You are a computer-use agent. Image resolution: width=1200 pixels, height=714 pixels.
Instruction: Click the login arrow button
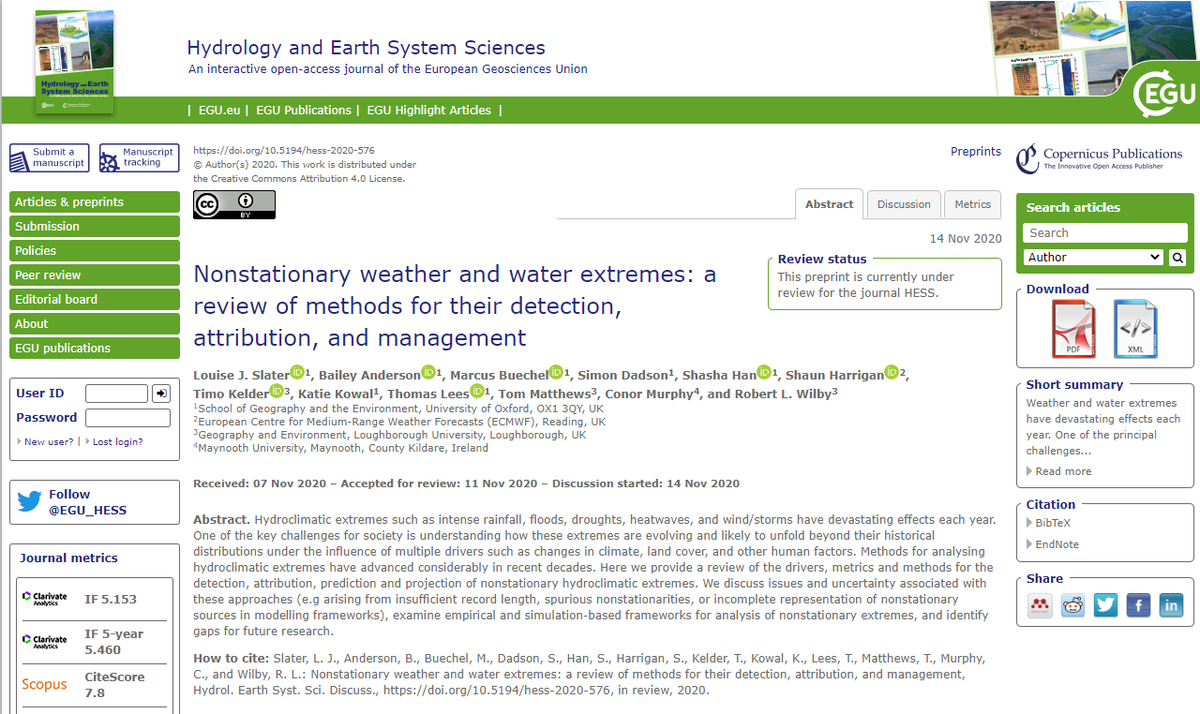point(161,393)
